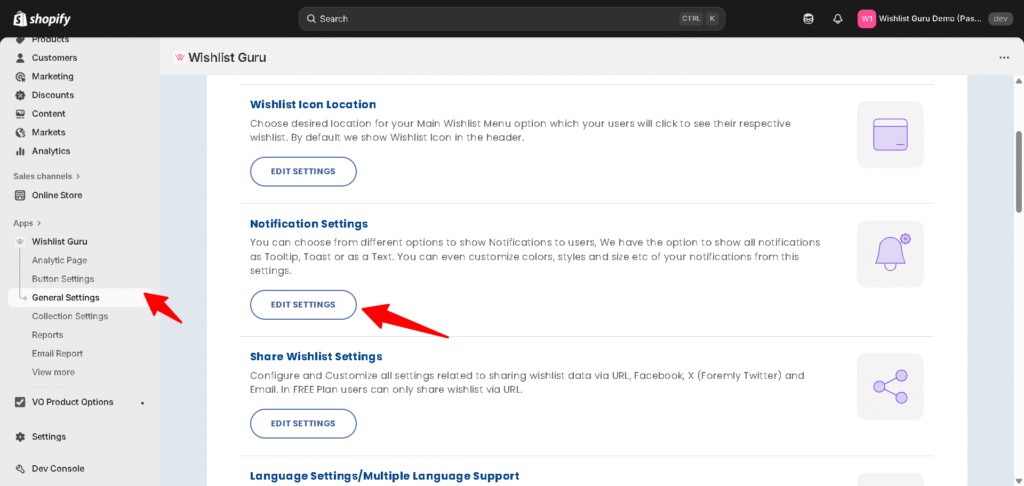Click the Wishlist Icon Location illustration

[x=889, y=134]
